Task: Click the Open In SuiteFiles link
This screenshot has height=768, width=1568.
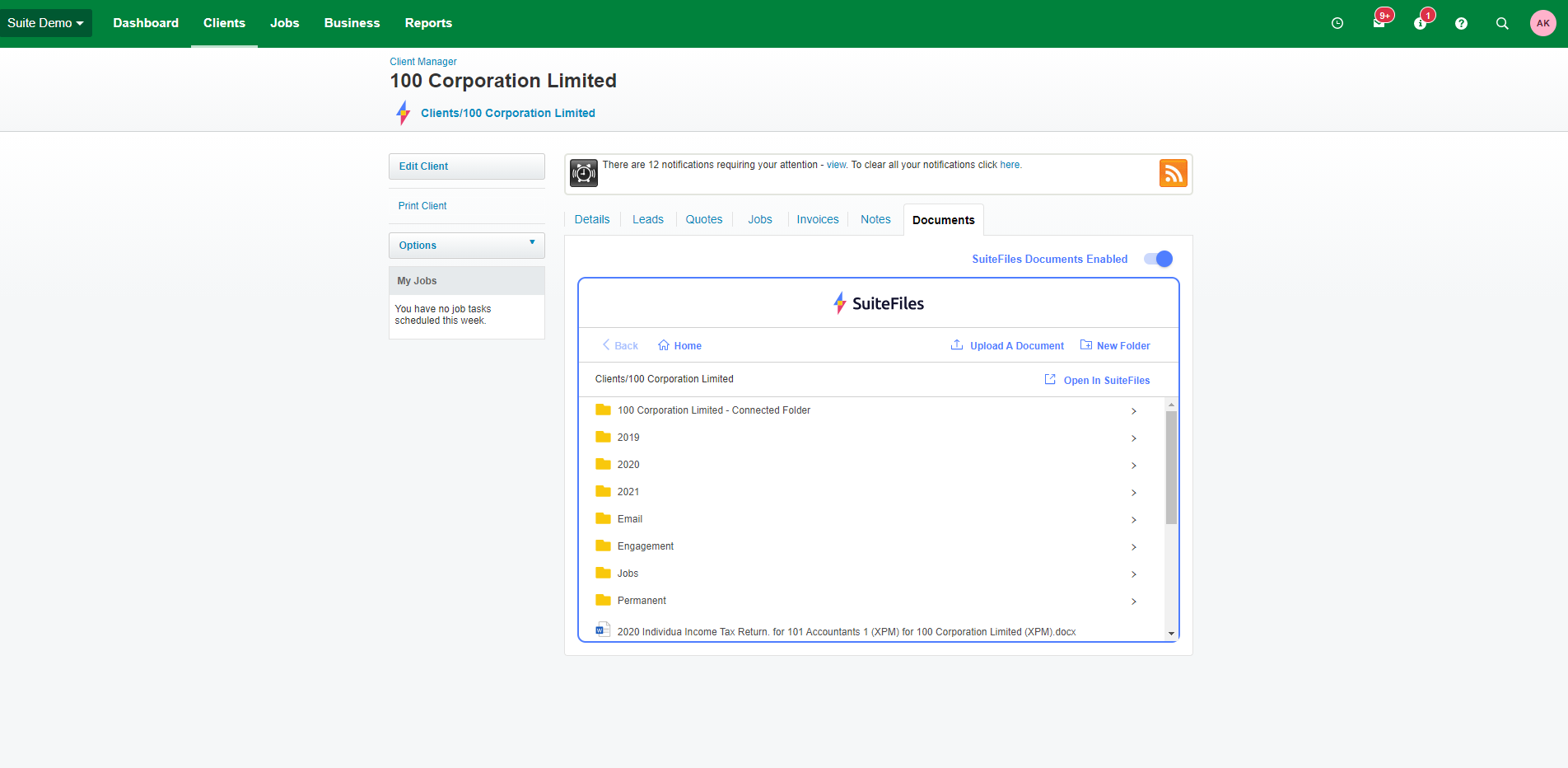Action: click(1106, 381)
